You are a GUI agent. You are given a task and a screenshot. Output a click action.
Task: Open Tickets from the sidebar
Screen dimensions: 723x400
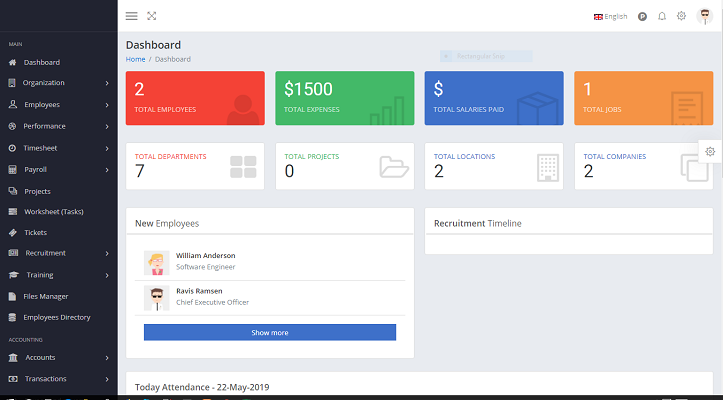[x=36, y=232]
